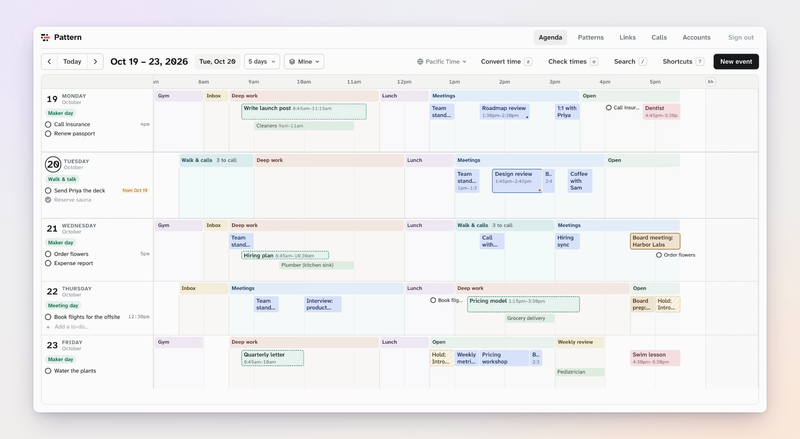Go to next week with right arrow

coord(95,61)
